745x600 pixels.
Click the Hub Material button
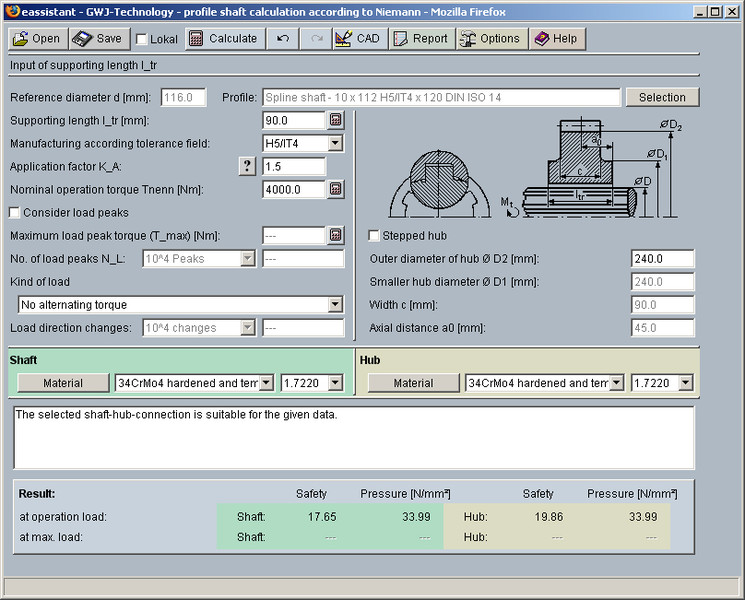click(x=413, y=383)
